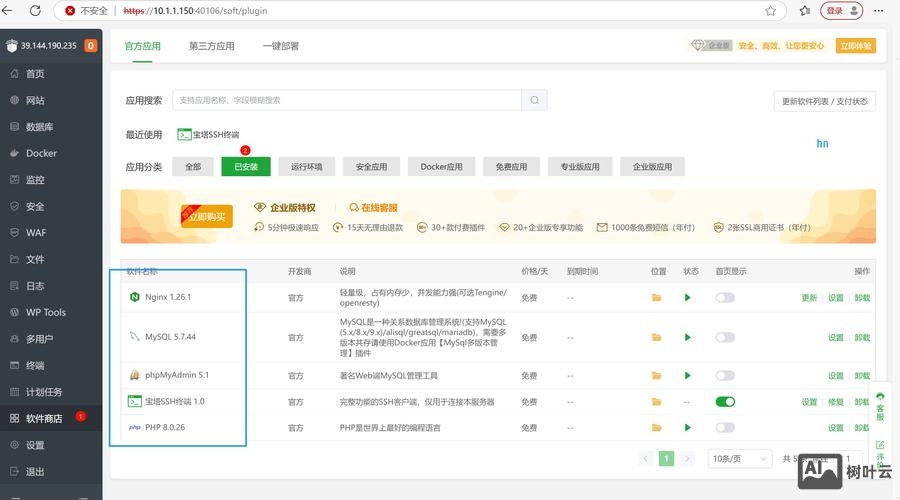Click 立即体验 button
The width and height of the screenshot is (900, 500).
tap(855, 45)
